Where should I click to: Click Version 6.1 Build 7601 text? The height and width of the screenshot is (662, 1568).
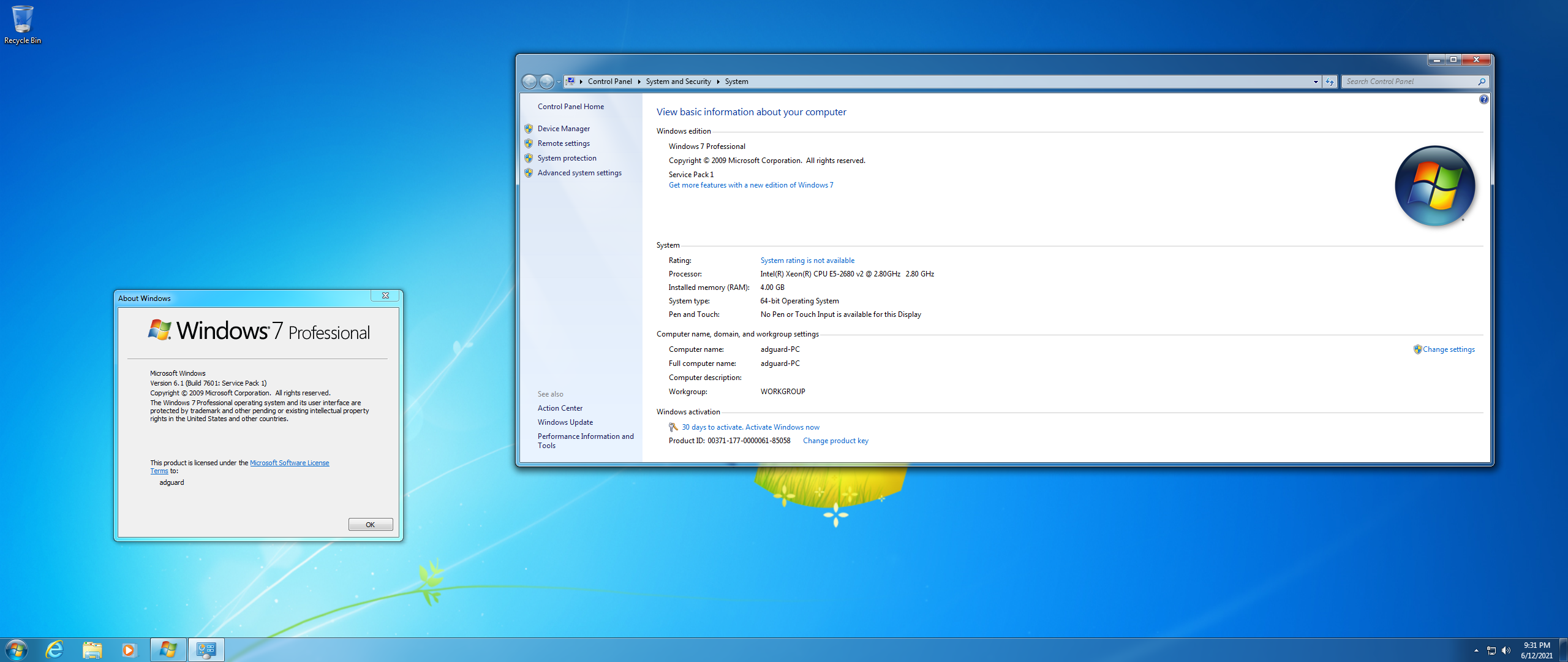[208, 383]
